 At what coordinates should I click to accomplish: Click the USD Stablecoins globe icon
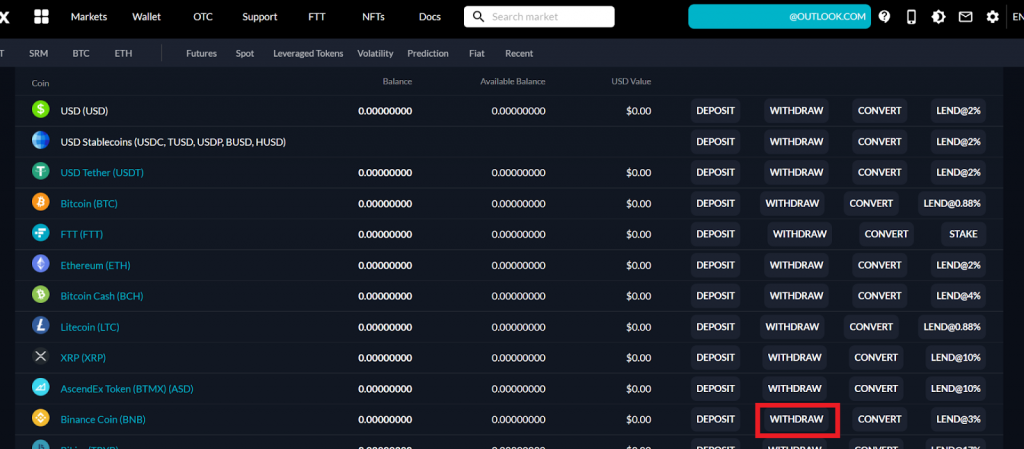pyautogui.click(x=40, y=140)
